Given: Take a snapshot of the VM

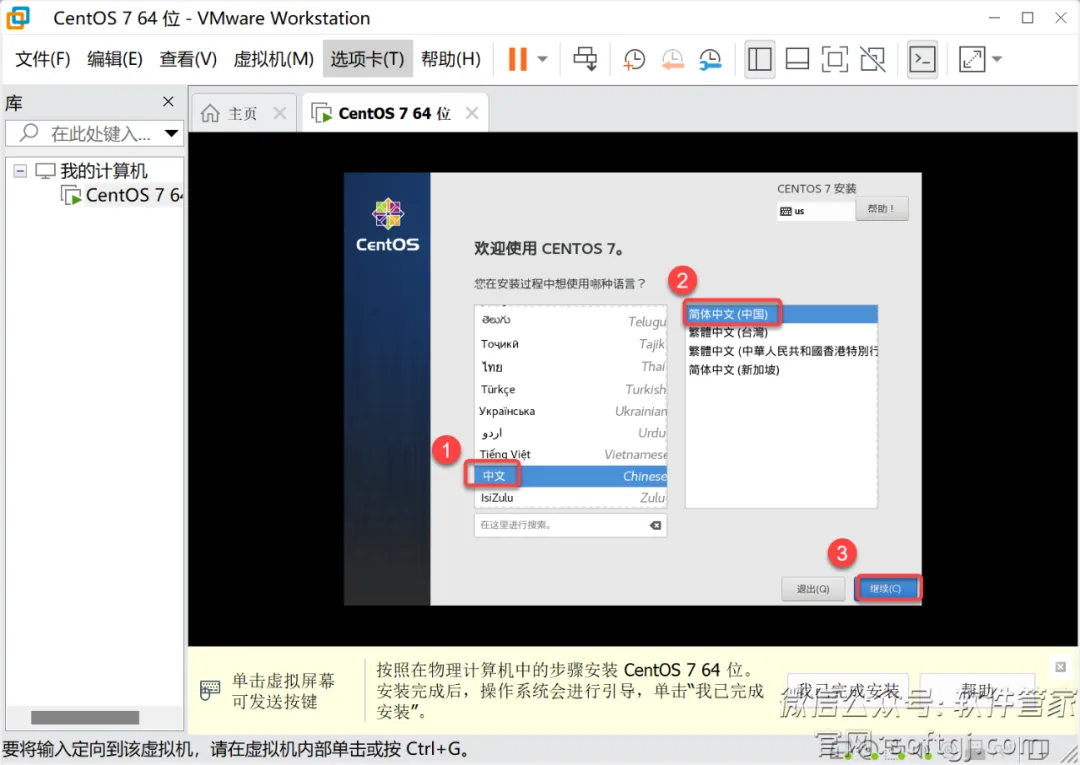Looking at the screenshot, I should [x=634, y=59].
